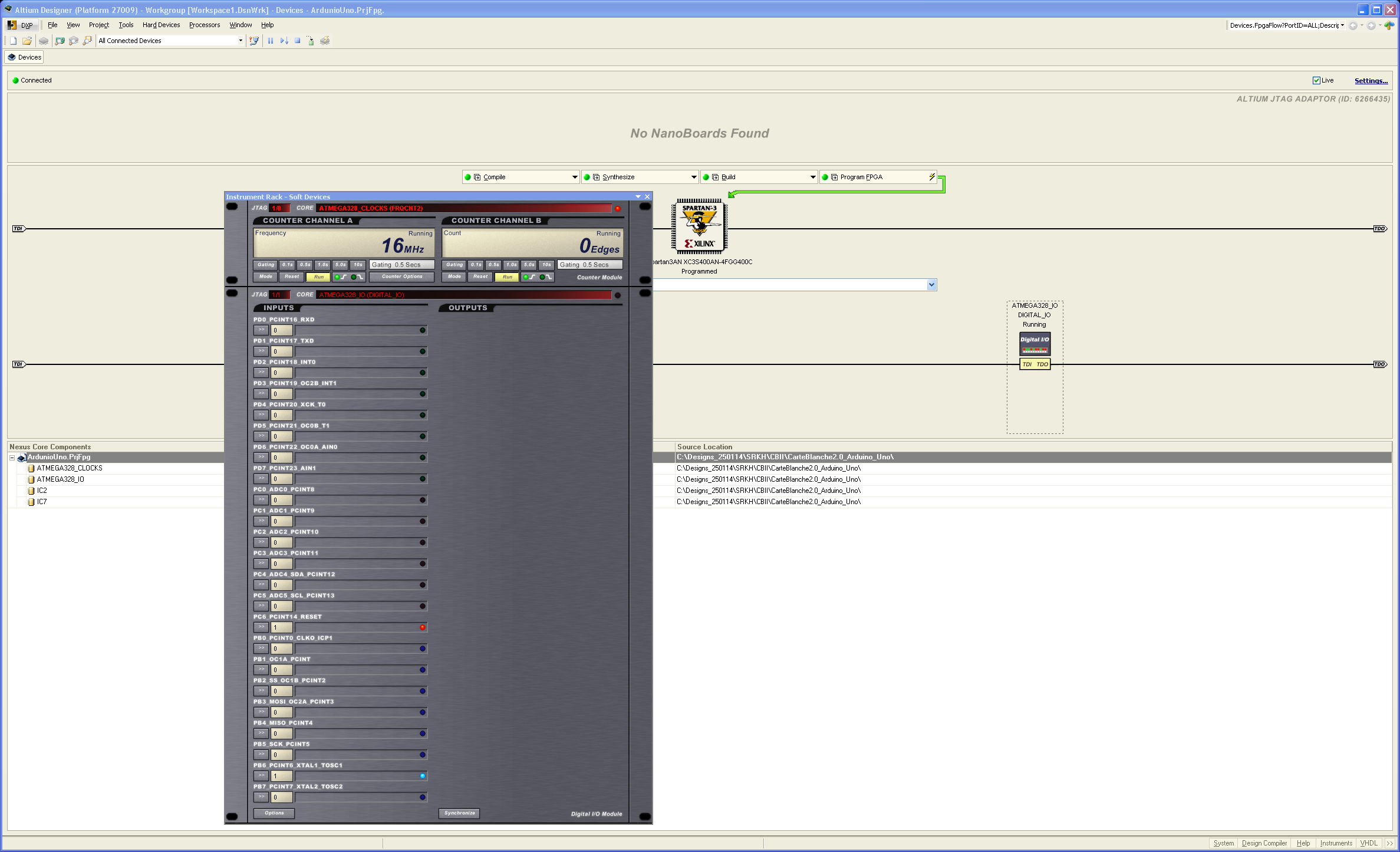Set Channel A gating to 1.0s
This screenshot has width=1400, height=852.
point(322,265)
